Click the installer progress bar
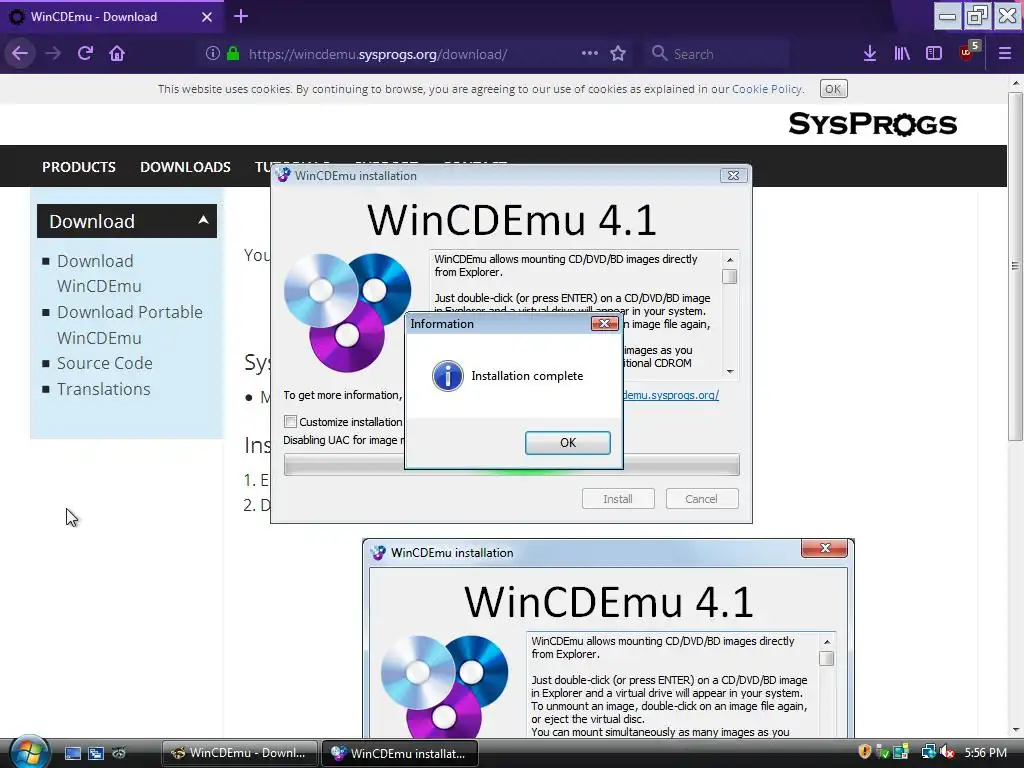The image size is (1024, 768). tap(511, 465)
